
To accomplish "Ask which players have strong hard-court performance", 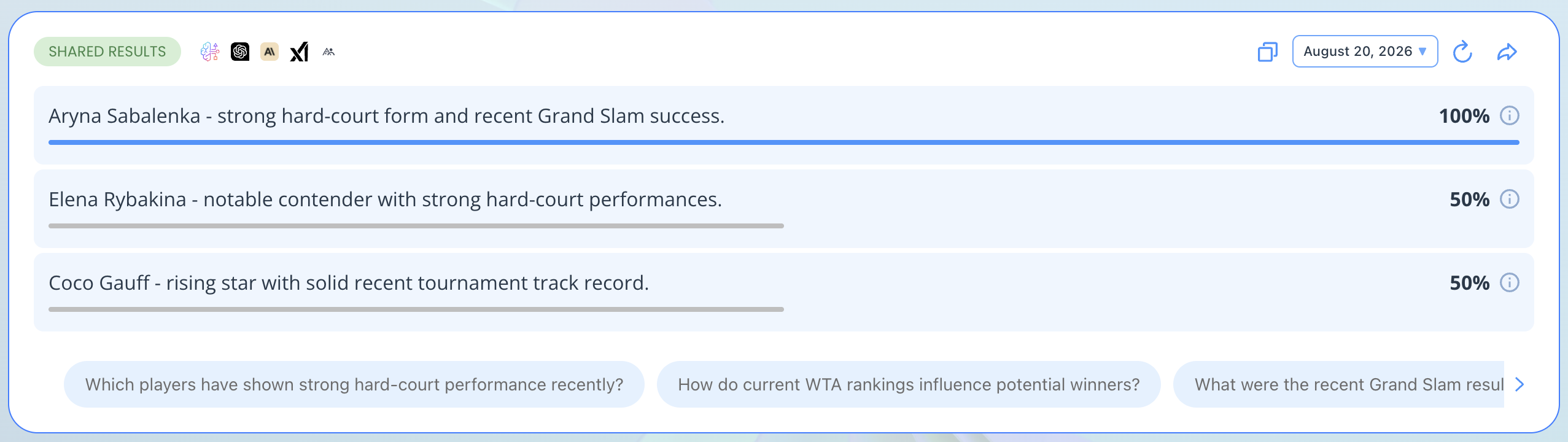I will click(354, 384).
